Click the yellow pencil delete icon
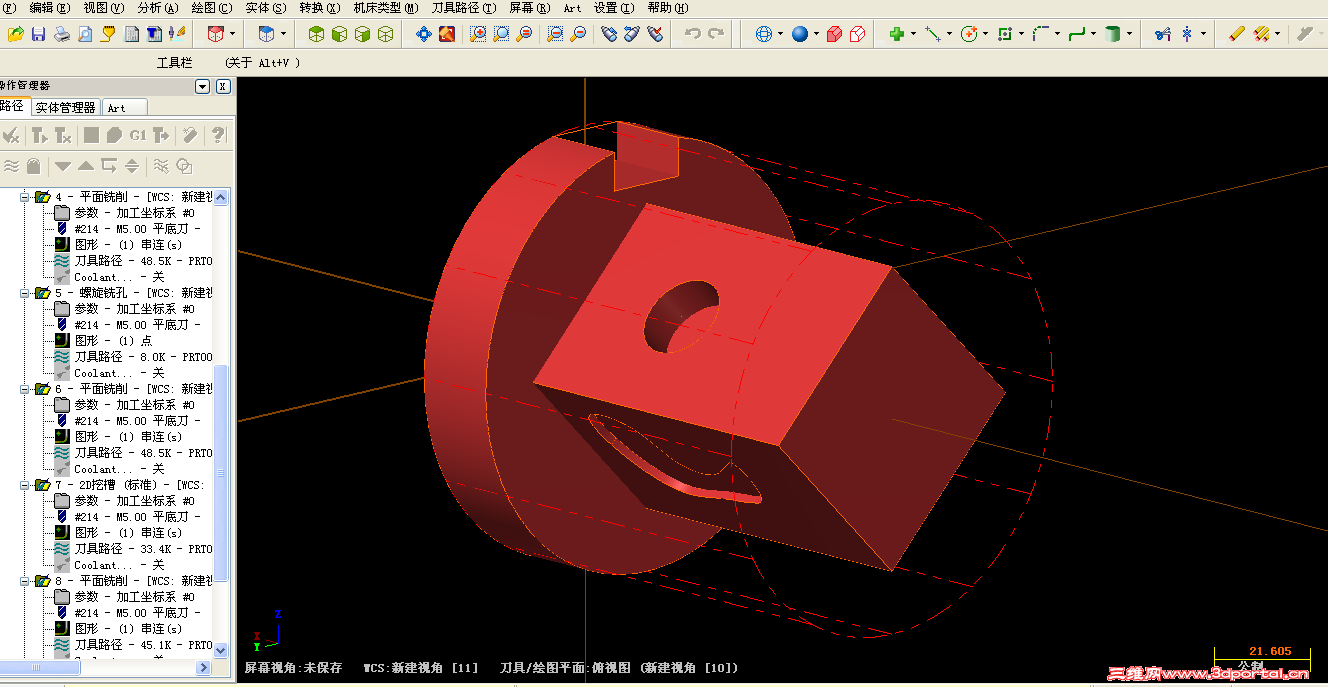1328x687 pixels. (1236, 34)
